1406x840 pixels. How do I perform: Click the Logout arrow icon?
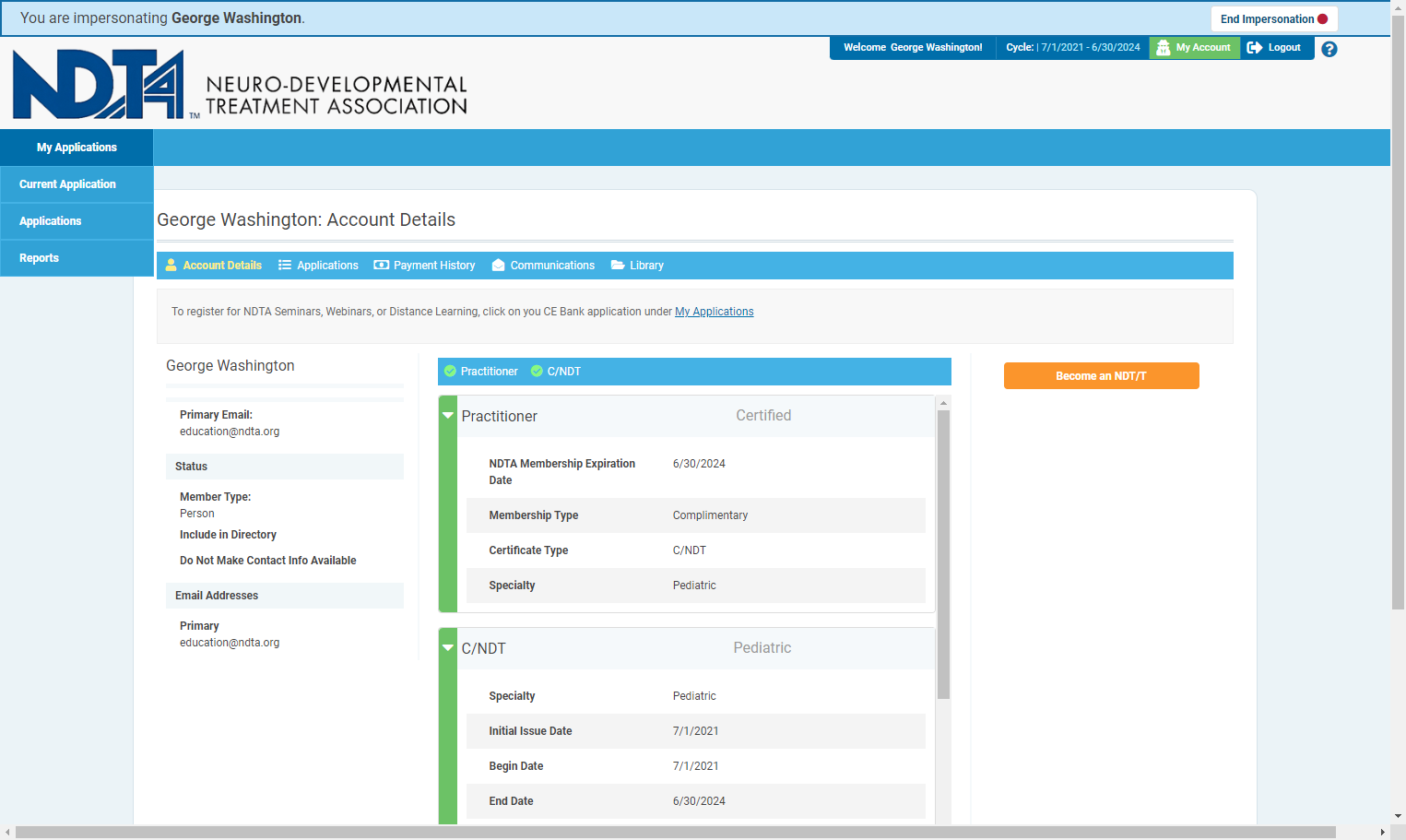pos(1255,48)
